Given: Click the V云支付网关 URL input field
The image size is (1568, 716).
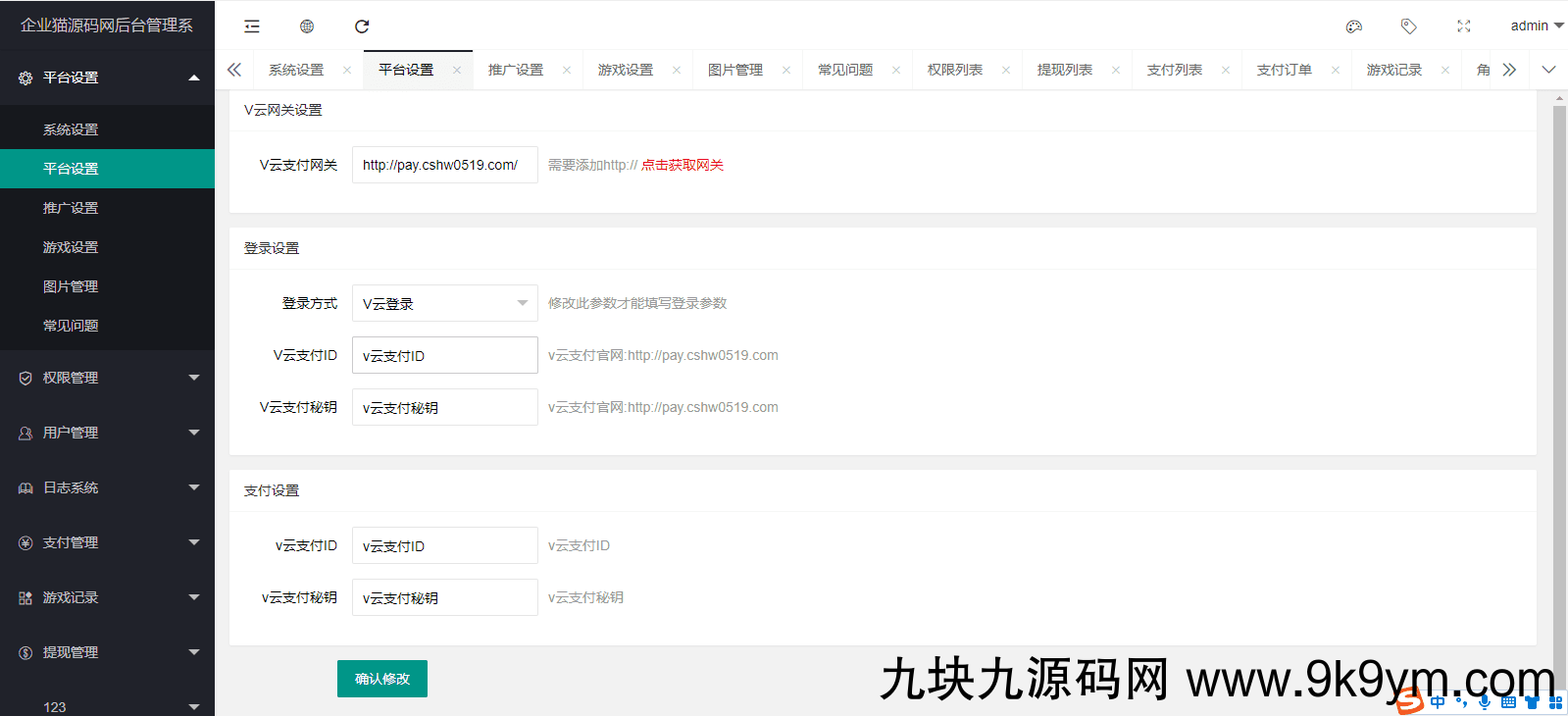Looking at the screenshot, I should 444,165.
